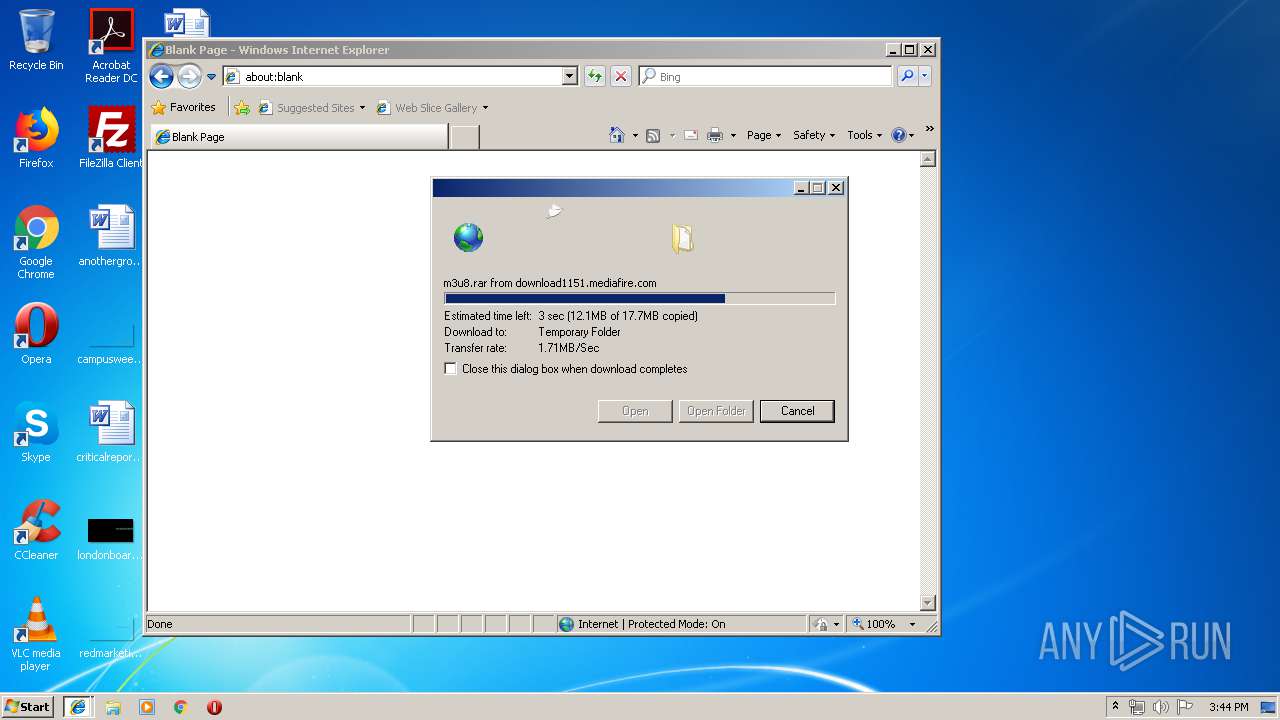The width and height of the screenshot is (1280, 720).
Task: Open the Recycle Bin desktop icon
Action: [x=36, y=40]
